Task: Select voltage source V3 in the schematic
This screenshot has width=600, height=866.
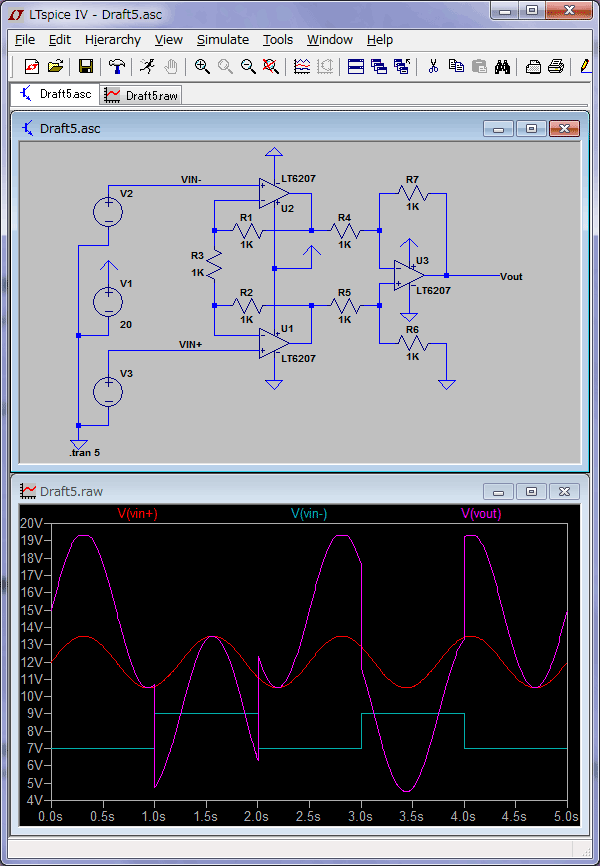Action: pyautogui.click(x=108, y=392)
